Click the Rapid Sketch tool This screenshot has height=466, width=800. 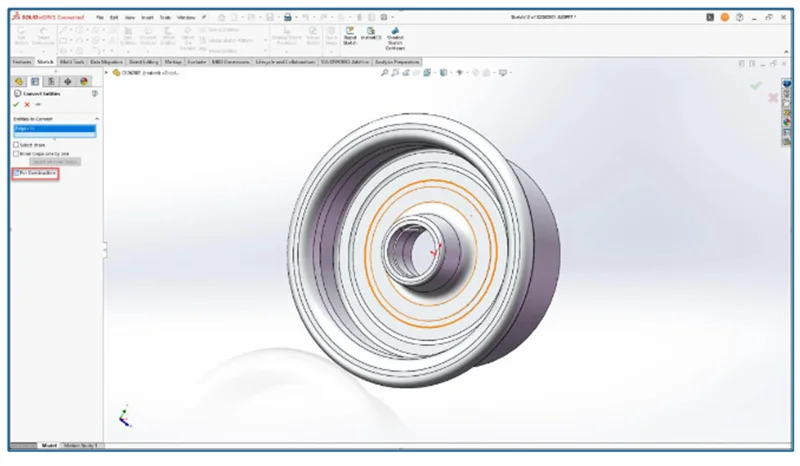click(350, 38)
